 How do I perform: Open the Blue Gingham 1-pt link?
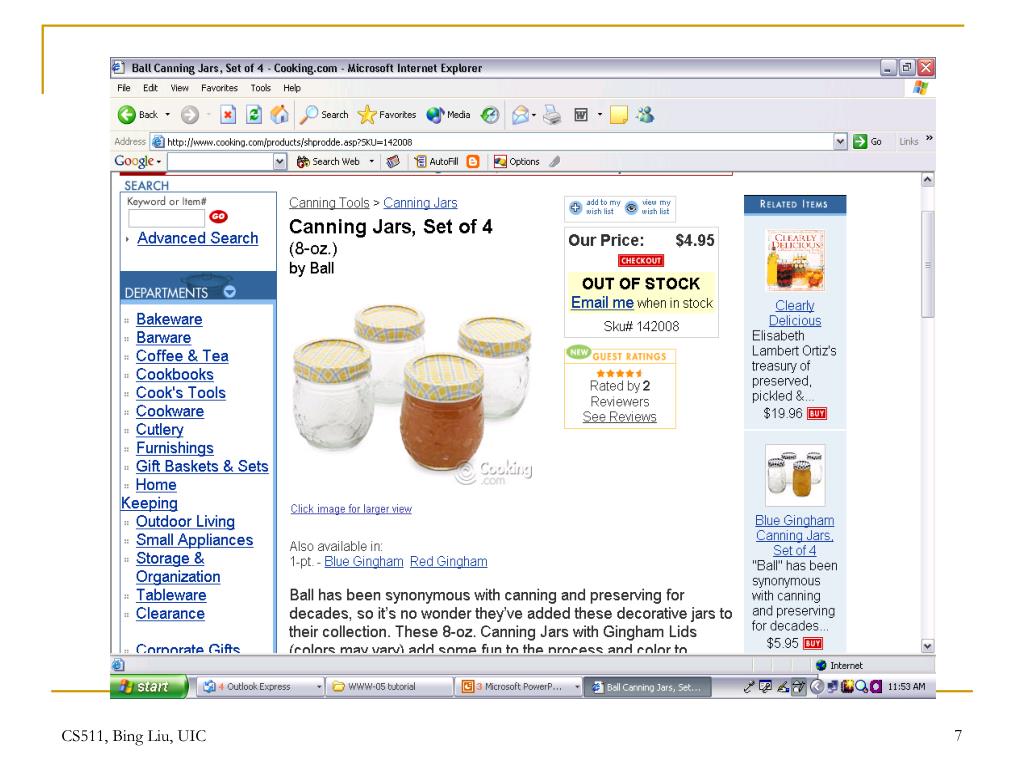[364, 562]
